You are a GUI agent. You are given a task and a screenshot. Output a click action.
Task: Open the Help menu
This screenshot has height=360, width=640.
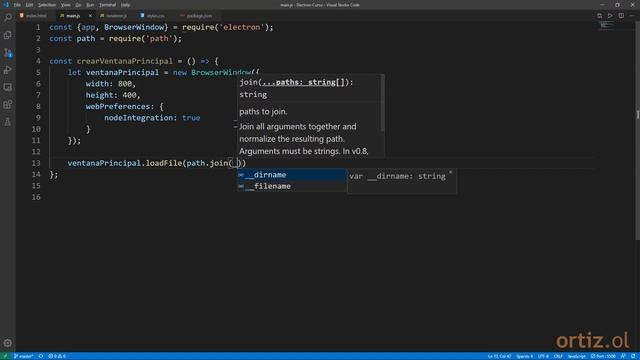point(126,5)
